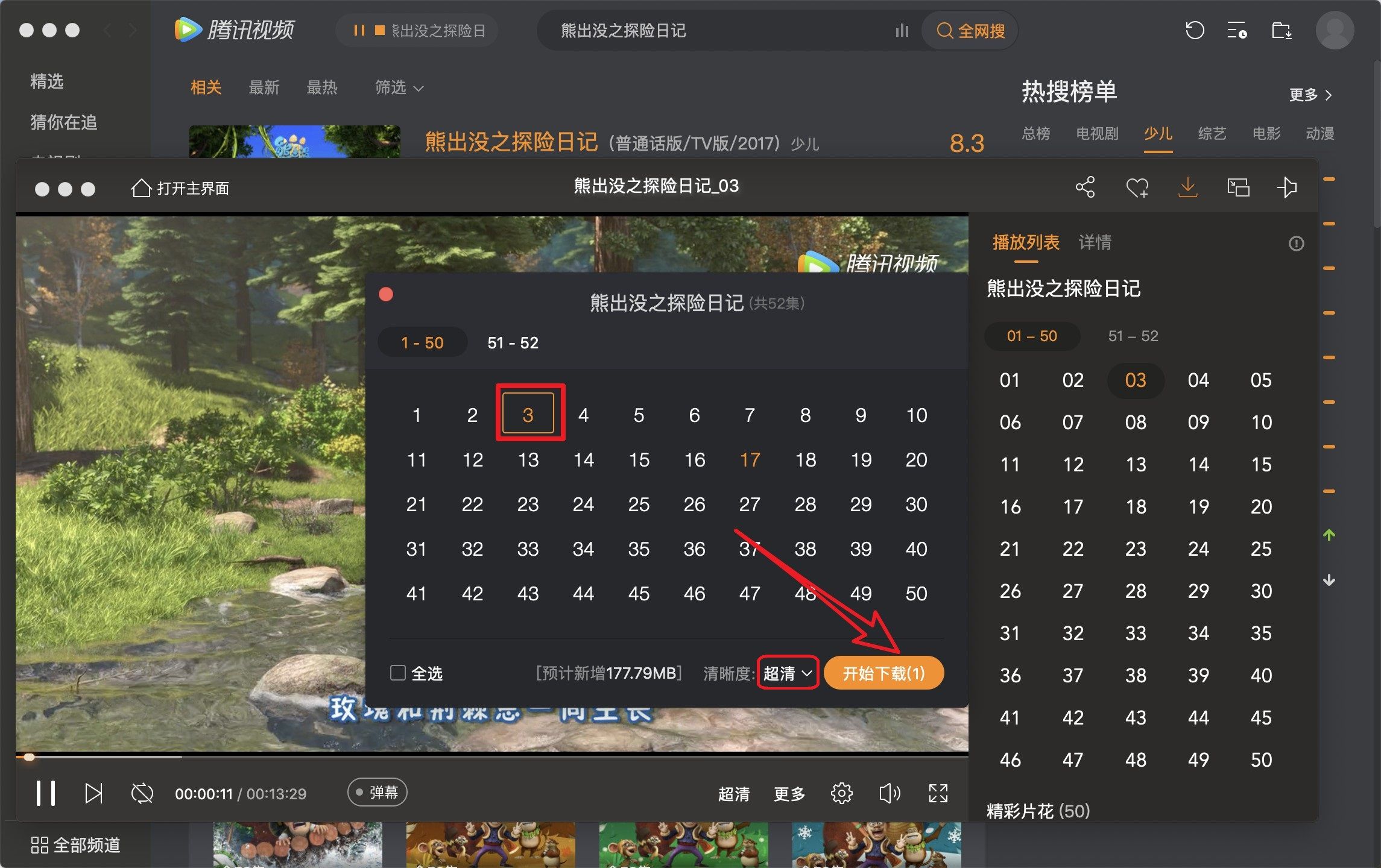Select the 播放列表 playlist tab
This screenshot has width=1381, height=868.
tap(1026, 242)
